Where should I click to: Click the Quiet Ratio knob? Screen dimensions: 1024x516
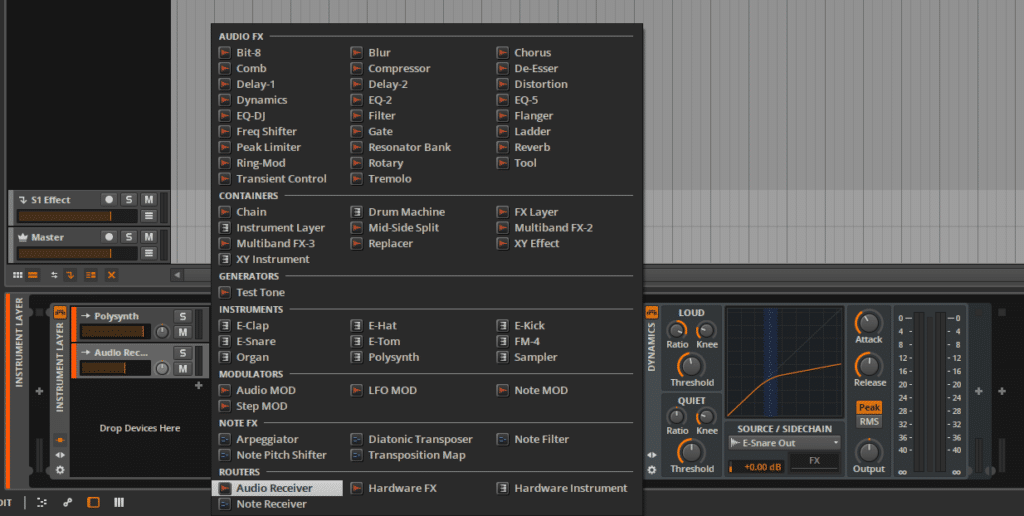pos(677,416)
